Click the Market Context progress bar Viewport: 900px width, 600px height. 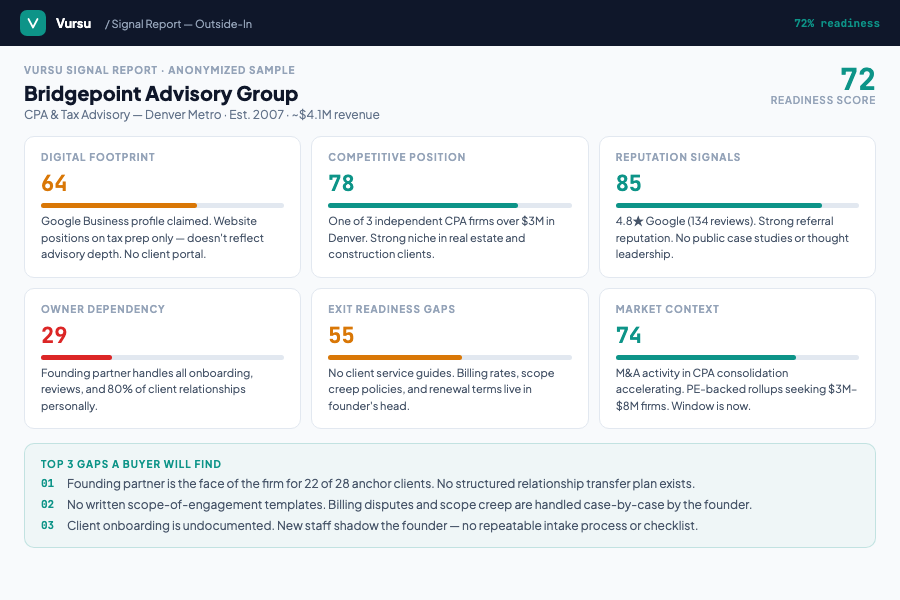738,358
